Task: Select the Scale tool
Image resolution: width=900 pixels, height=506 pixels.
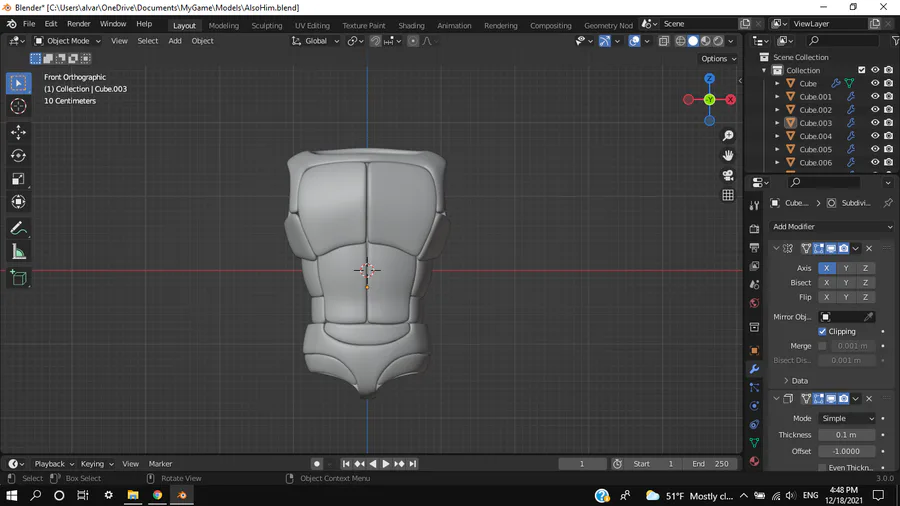Action: point(18,179)
